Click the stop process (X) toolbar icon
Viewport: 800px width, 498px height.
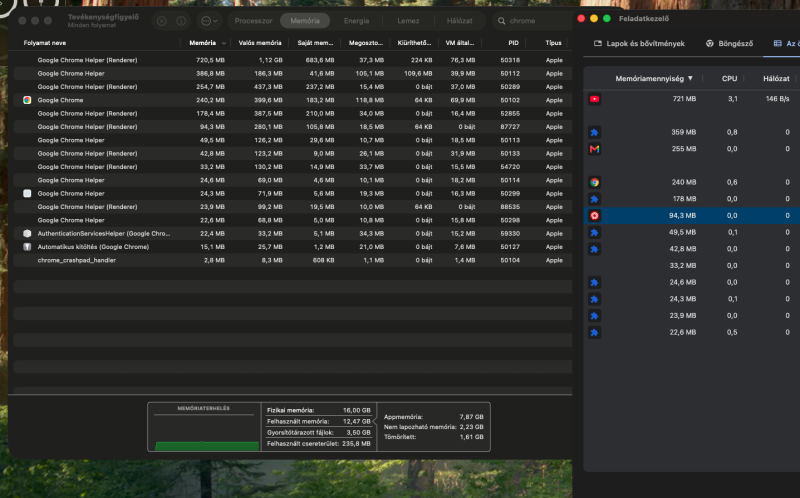(162, 21)
